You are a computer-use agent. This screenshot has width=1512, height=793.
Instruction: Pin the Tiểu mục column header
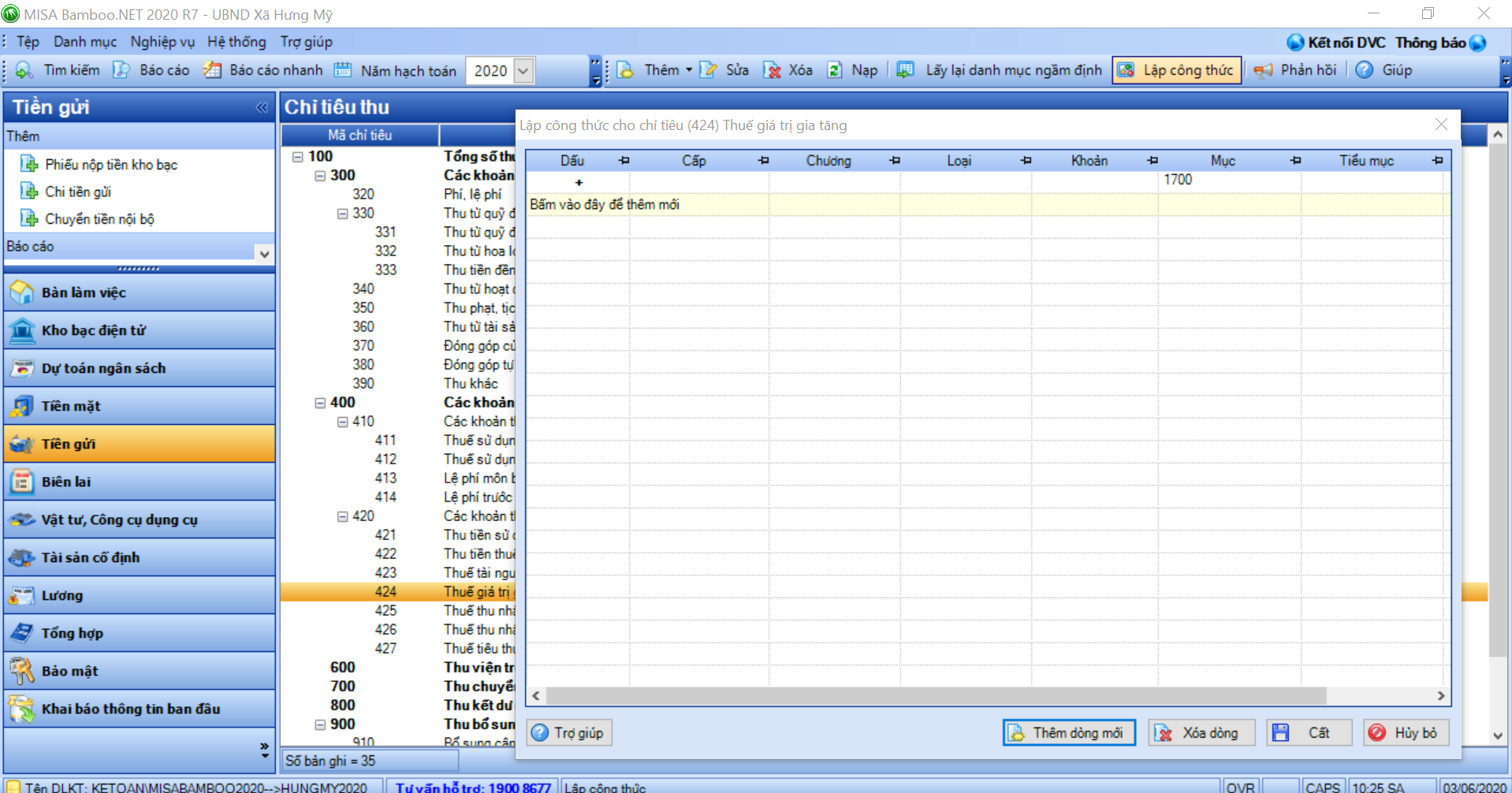[1438, 161]
